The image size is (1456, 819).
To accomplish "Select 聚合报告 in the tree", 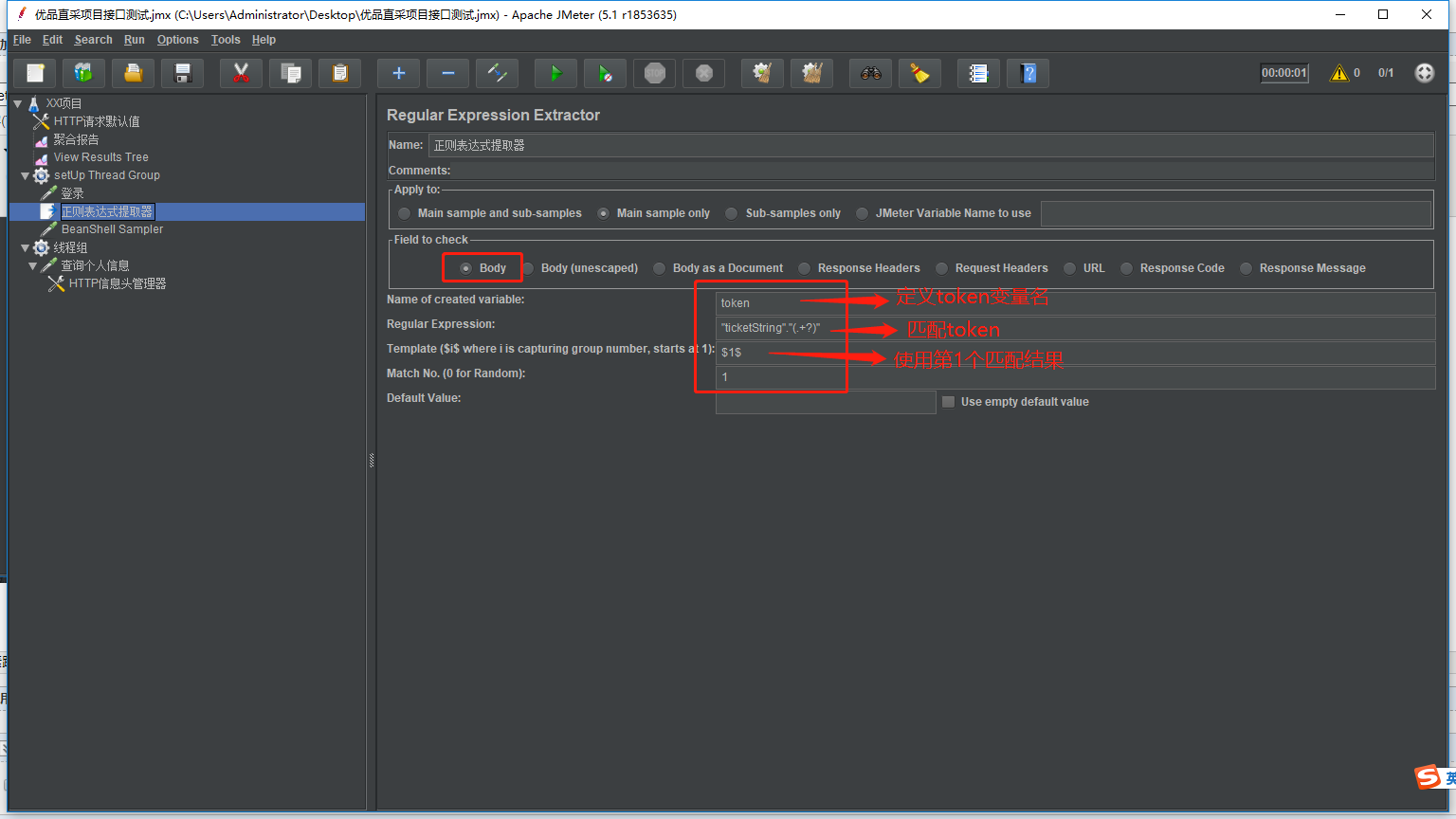I will tap(76, 139).
